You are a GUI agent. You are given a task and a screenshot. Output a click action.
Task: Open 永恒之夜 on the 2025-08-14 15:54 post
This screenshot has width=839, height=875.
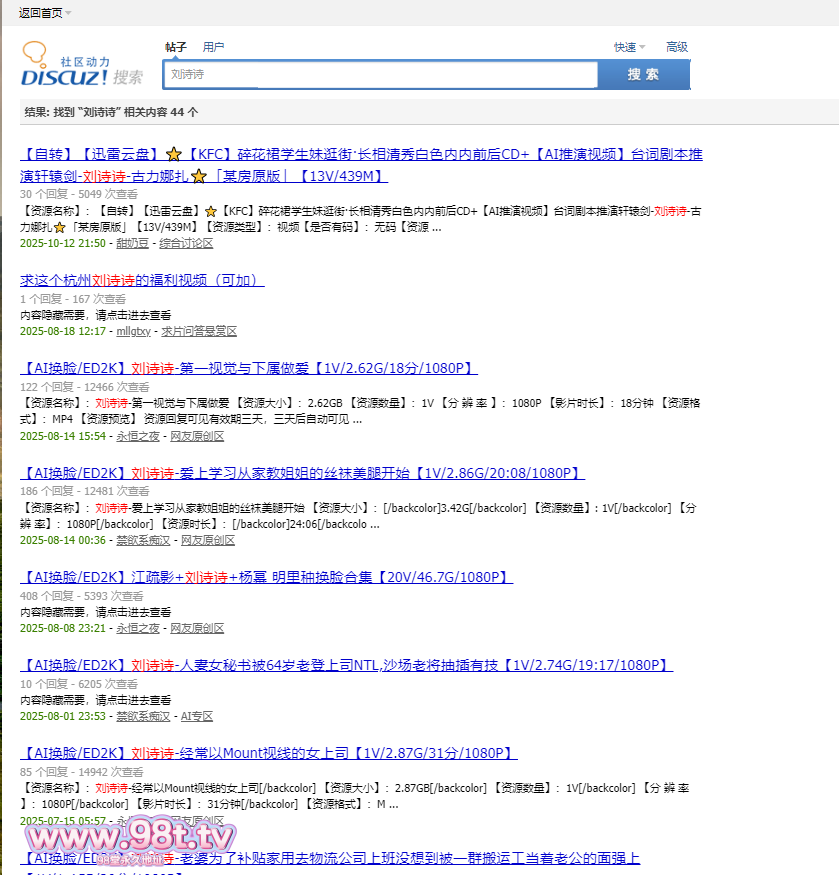[138, 436]
